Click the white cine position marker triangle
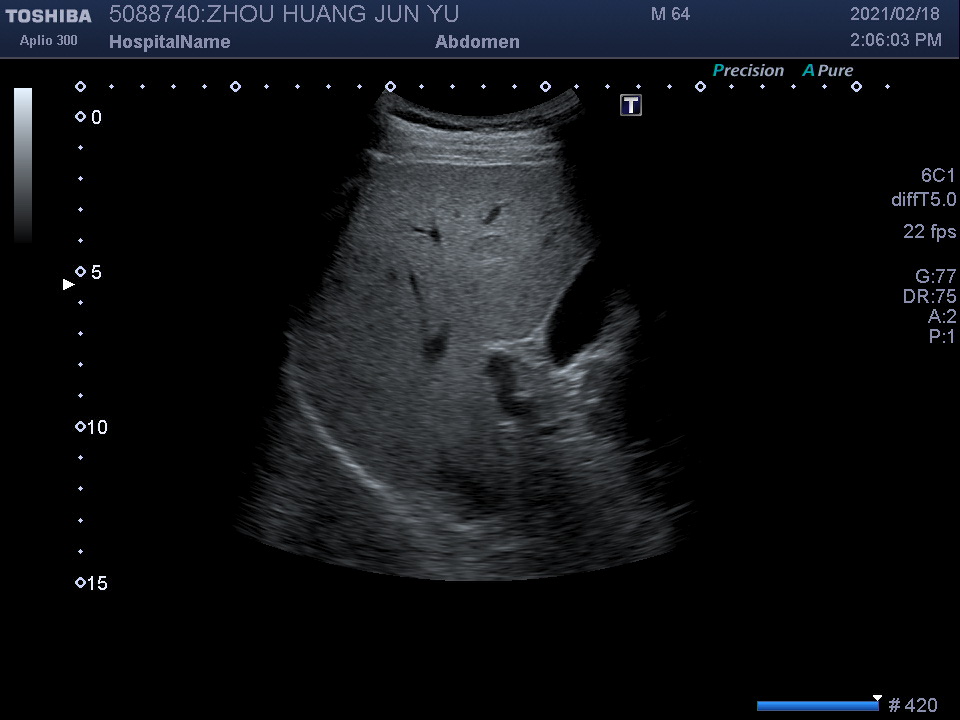Screen dimensions: 960x720 [x=877, y=698]
